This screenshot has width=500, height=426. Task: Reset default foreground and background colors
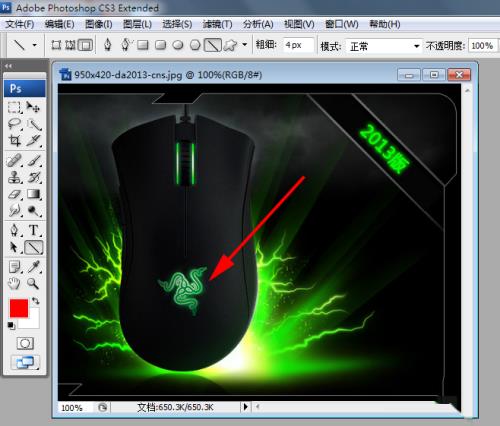11,325
